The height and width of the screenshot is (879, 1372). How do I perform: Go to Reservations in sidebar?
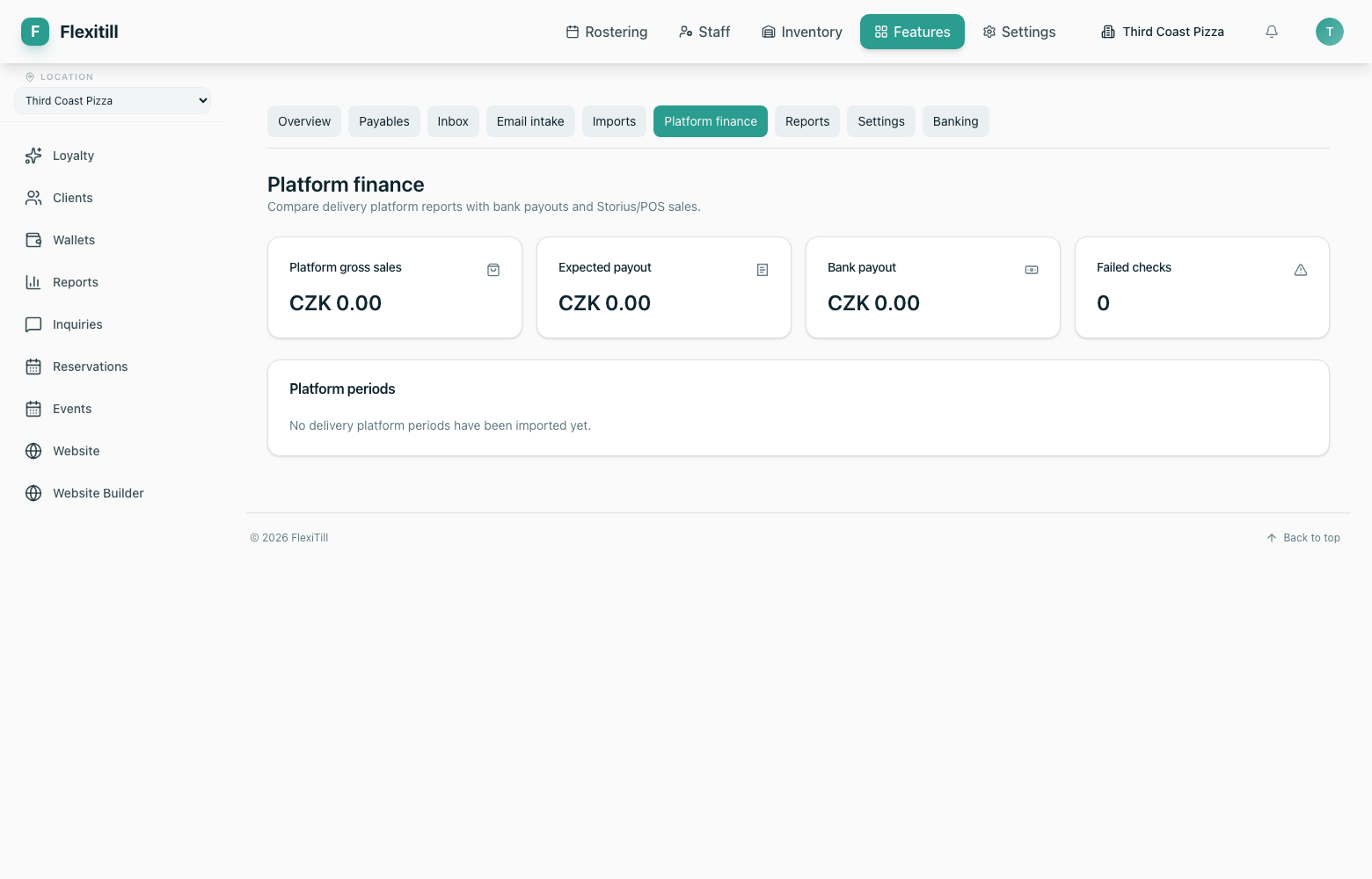[113, 367]
